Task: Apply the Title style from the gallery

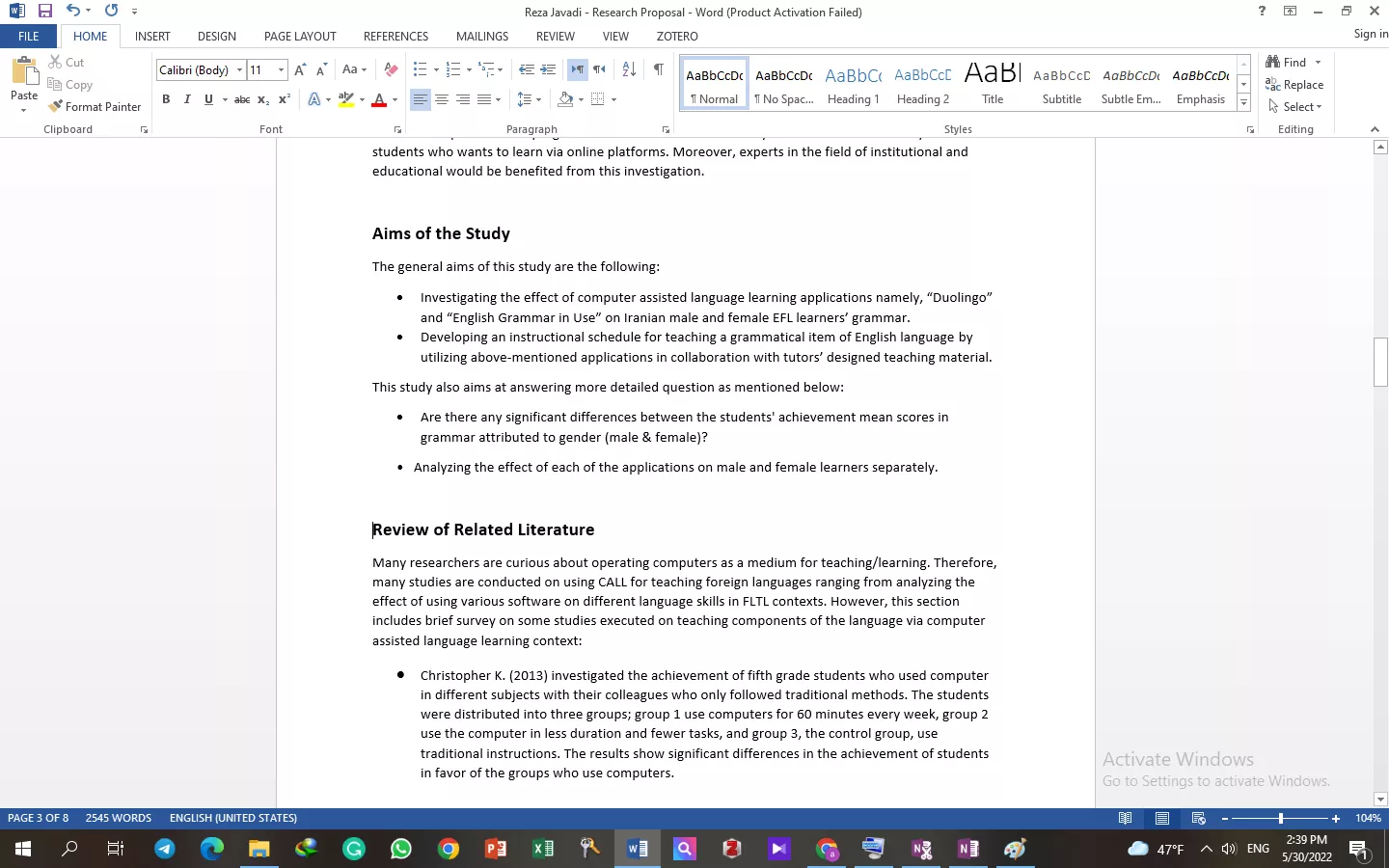Action: (993, 84)
